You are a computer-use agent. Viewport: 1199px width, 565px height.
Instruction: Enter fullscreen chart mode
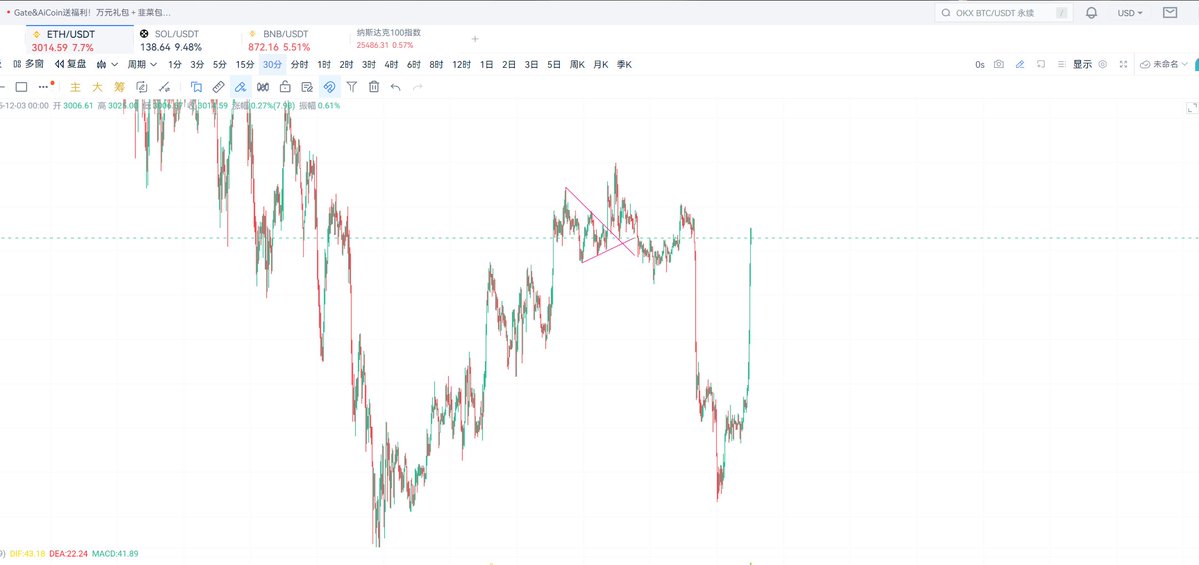1123,64
